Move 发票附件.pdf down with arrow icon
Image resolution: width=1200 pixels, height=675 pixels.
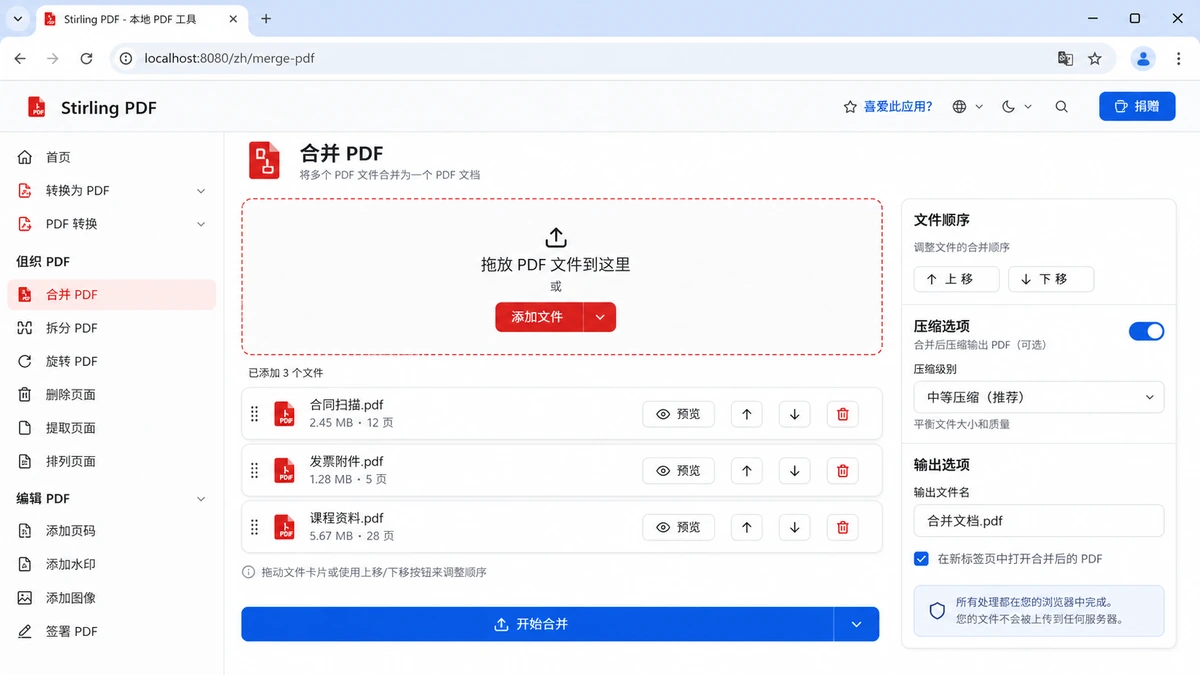click(794, 470)
